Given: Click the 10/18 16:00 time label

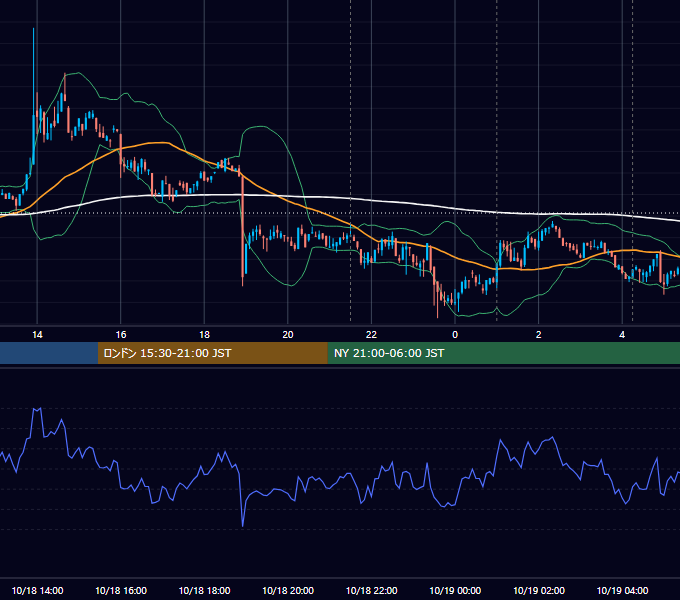Looking at the screenshot, I should [121, 590].
